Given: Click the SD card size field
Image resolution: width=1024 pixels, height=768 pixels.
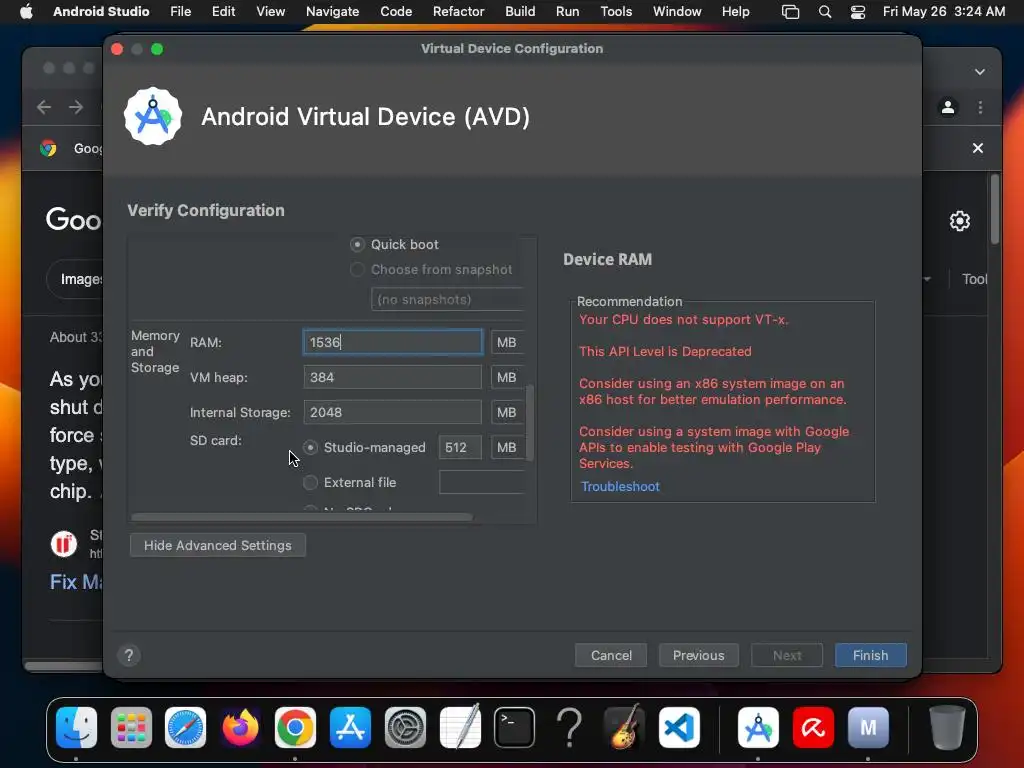Looking at the screenshot, I should tap(460, 447).
